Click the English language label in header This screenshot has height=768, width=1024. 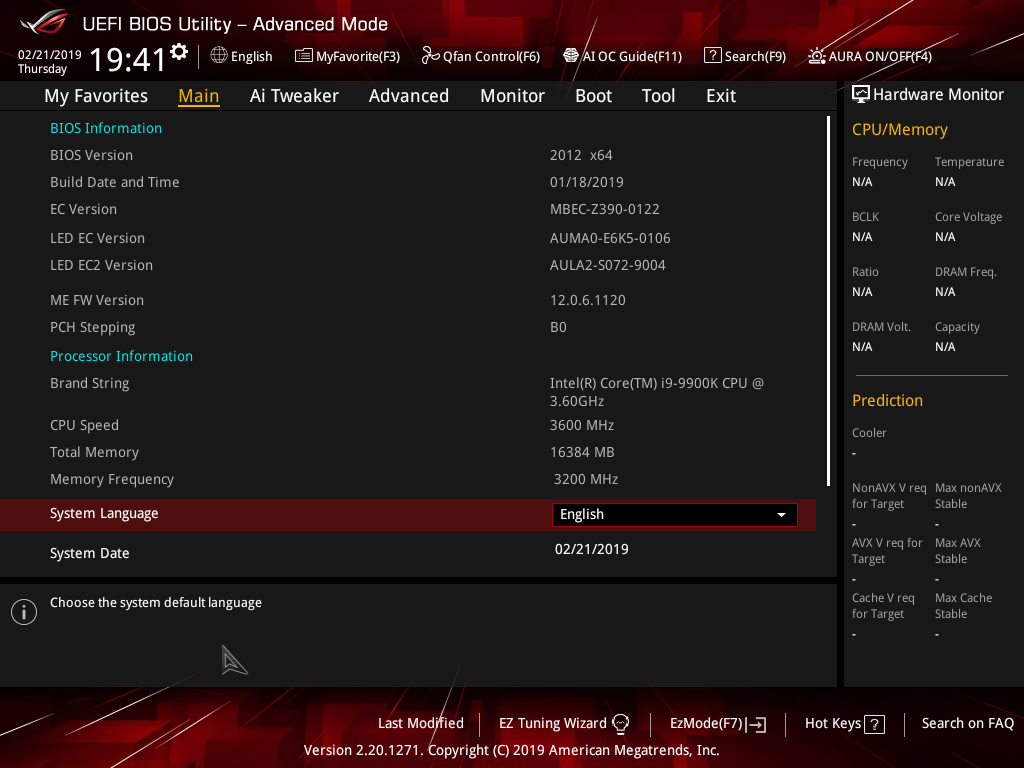(251, 57)
